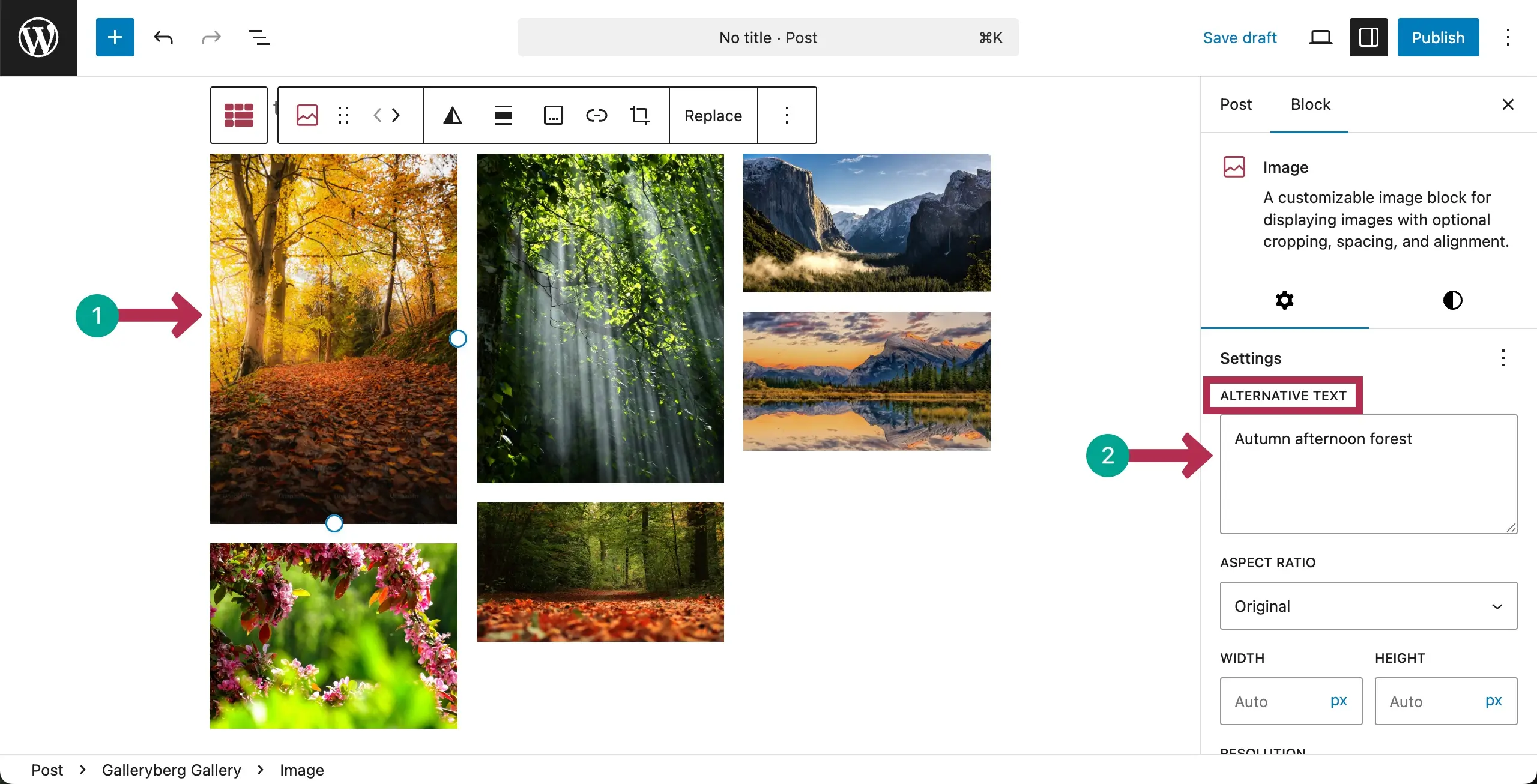Click Replace to swap the image
This screenshot has width=1537, height=784.
(x=713, y=115)
